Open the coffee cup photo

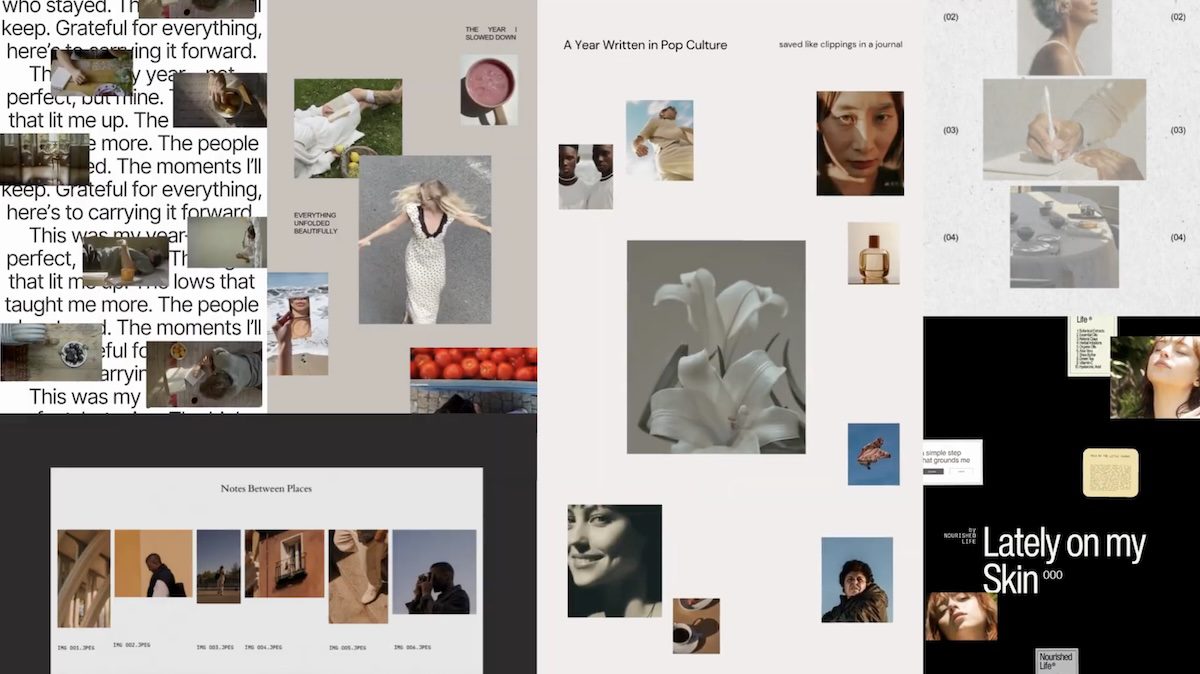pyautogui.click(x=696, y=626)
